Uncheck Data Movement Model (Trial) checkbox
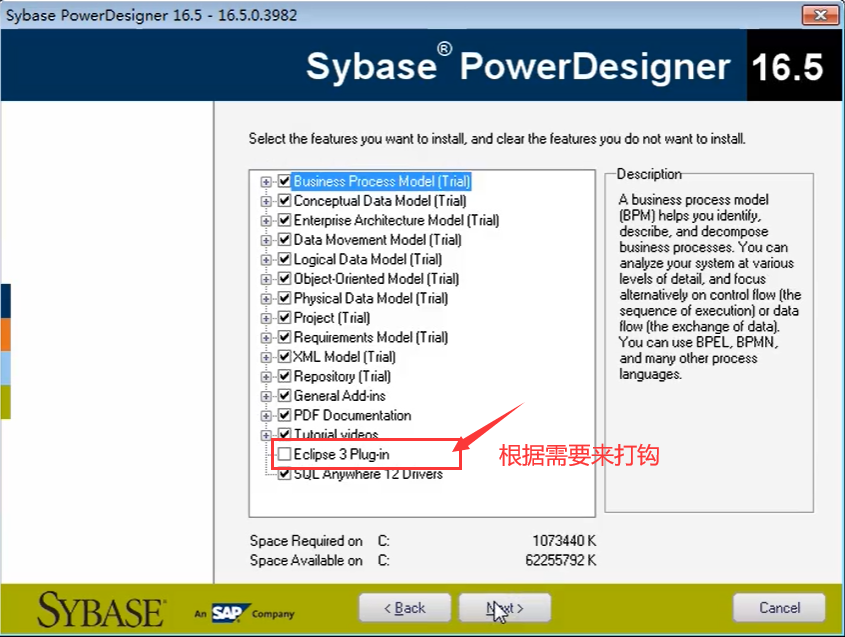Viewport: 845px width, 637px height. pyautogui.click(x=285, y=240)
